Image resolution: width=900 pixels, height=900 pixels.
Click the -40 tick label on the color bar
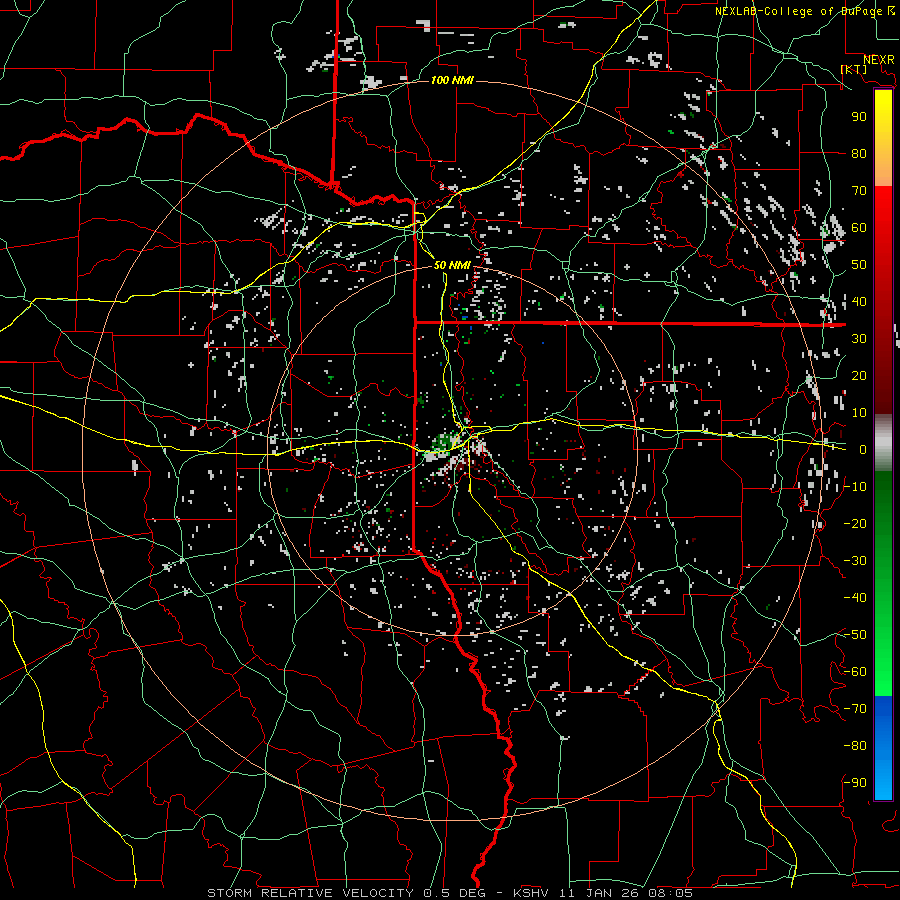coord(855,598)
